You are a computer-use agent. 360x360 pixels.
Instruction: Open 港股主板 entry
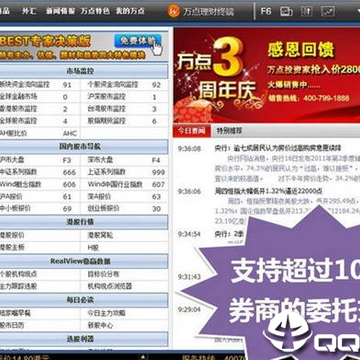click(12, 247)
